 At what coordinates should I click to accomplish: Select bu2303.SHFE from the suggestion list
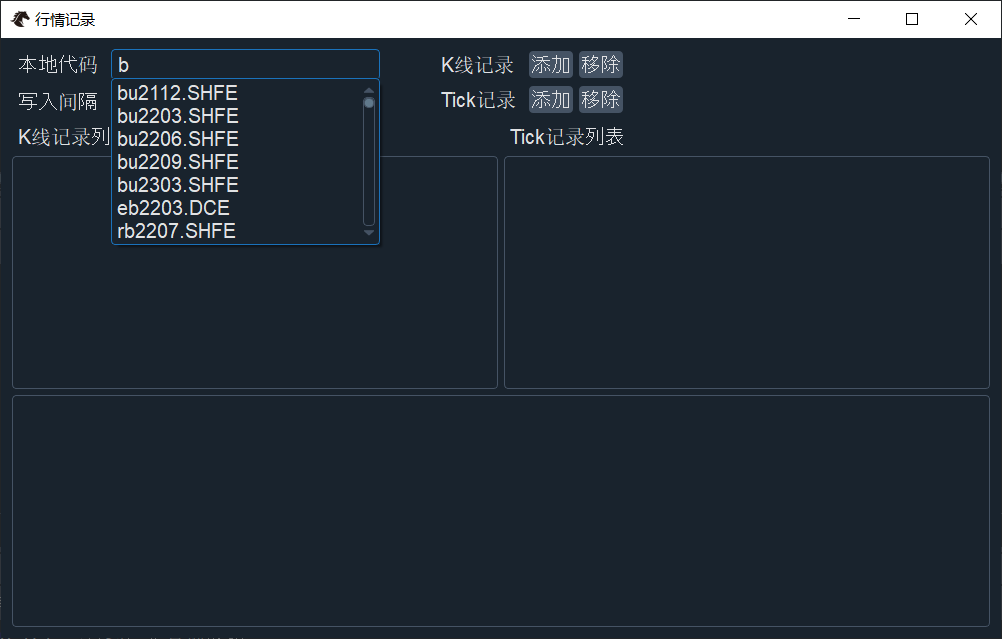click(177, 184)
